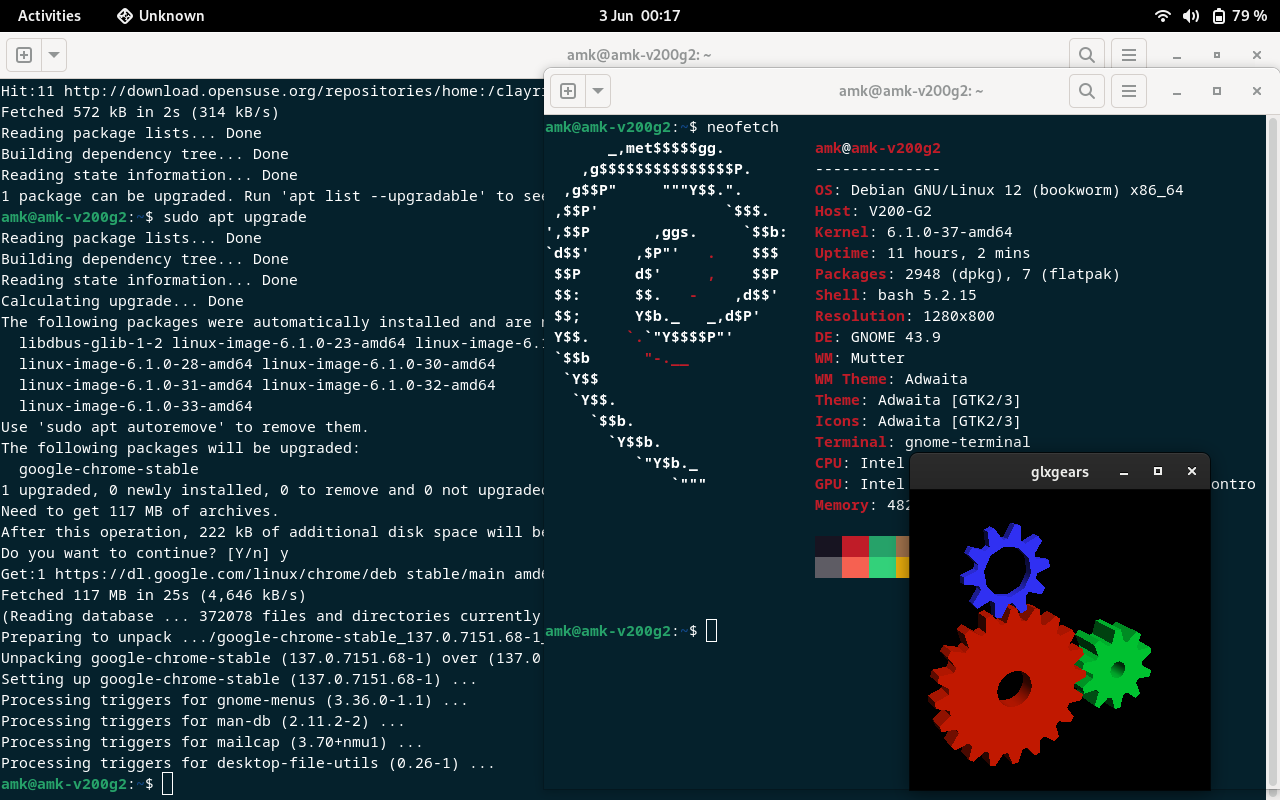Expand new-tab dropdown arrow in neofetch terminal
This screenshot has height=800, width=1280.
[x=597, y=91]
